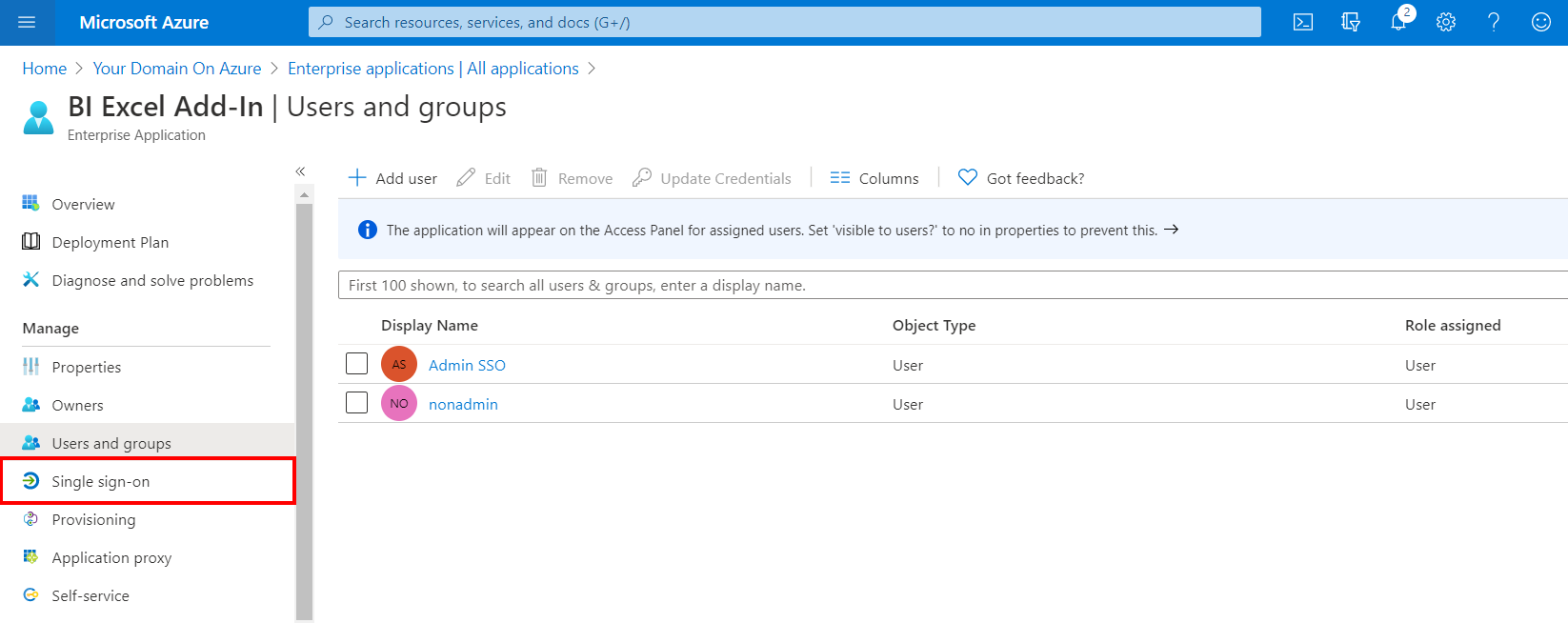
Task: Click the Provisioning icon
Action: (30, 518)
